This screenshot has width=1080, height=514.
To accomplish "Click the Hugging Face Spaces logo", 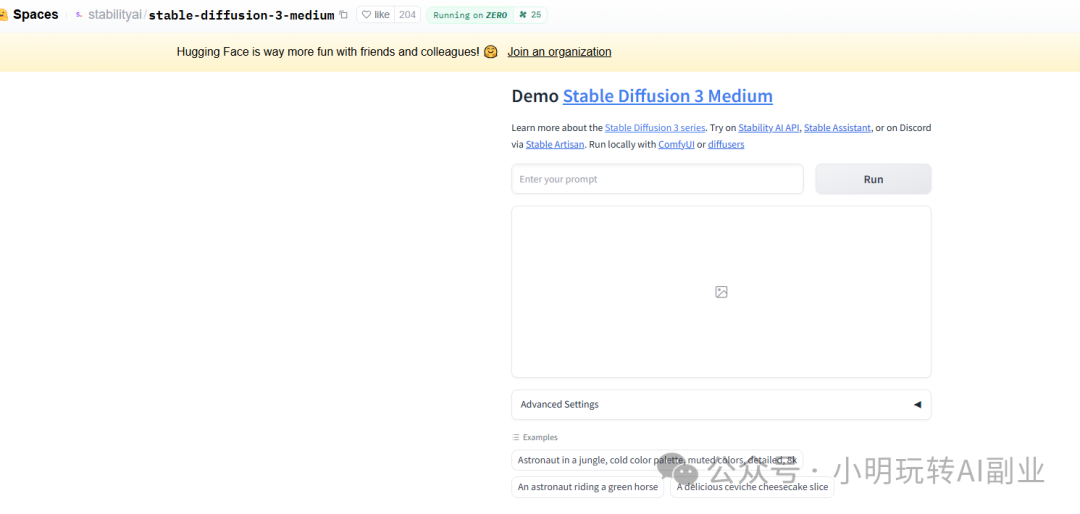I will pos(3,15).
